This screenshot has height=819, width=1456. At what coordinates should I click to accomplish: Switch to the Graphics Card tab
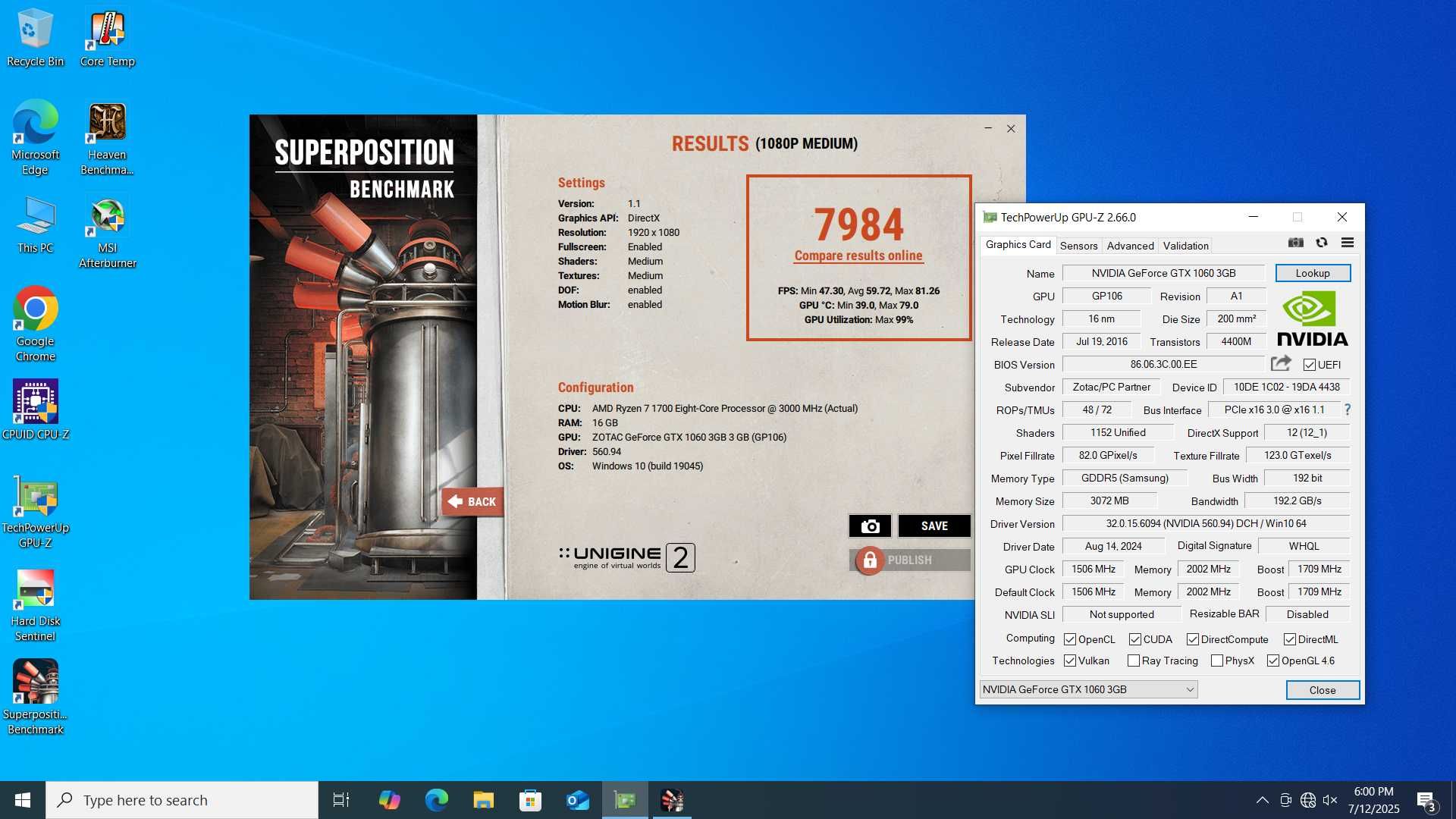click(1018, 245)
